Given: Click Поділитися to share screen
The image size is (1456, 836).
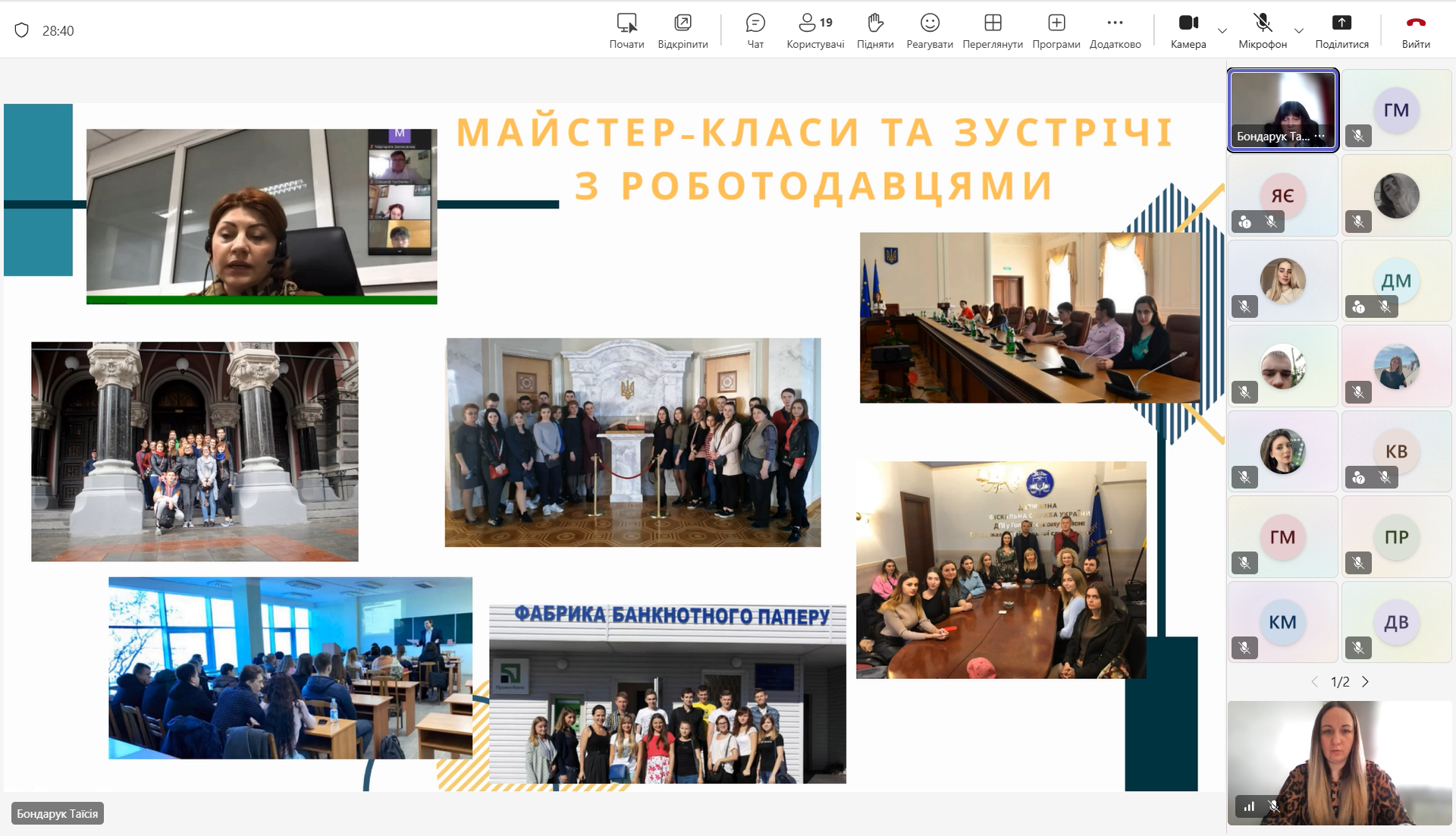Looking at the screenshot, I should (1341, 30).
